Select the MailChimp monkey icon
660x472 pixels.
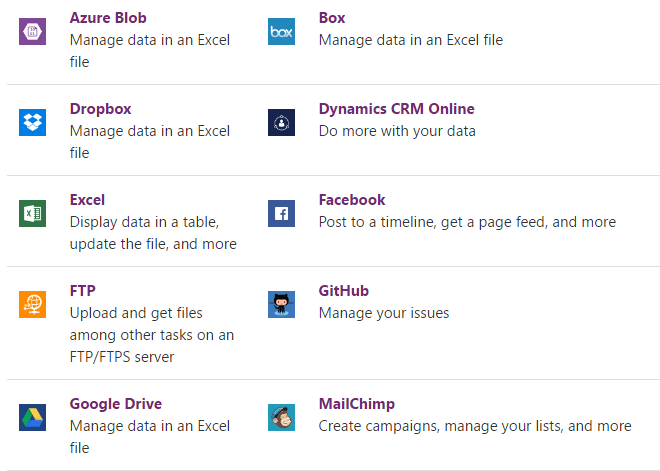282,417
